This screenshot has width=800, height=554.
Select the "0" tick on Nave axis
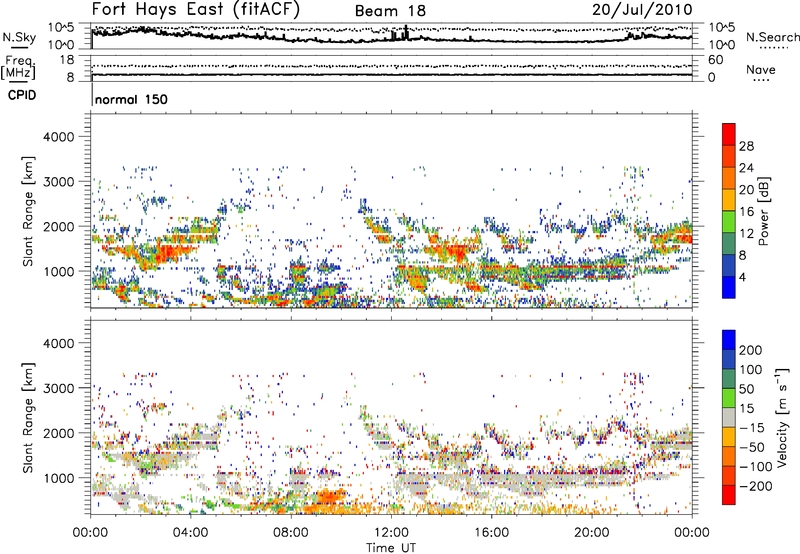click(x=712, y=77)
